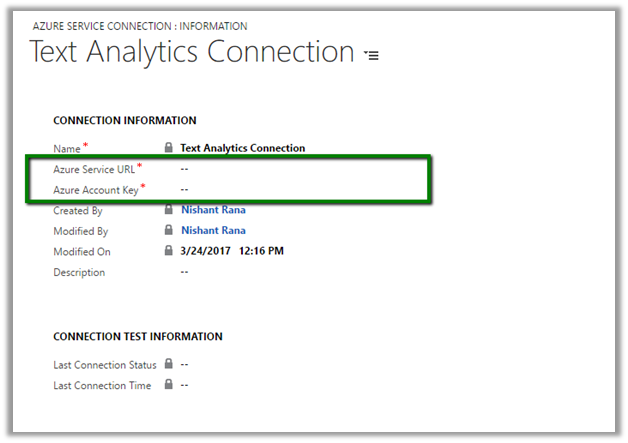Open the form selector next to the title
628x443 pixels.
pos(373,56)
